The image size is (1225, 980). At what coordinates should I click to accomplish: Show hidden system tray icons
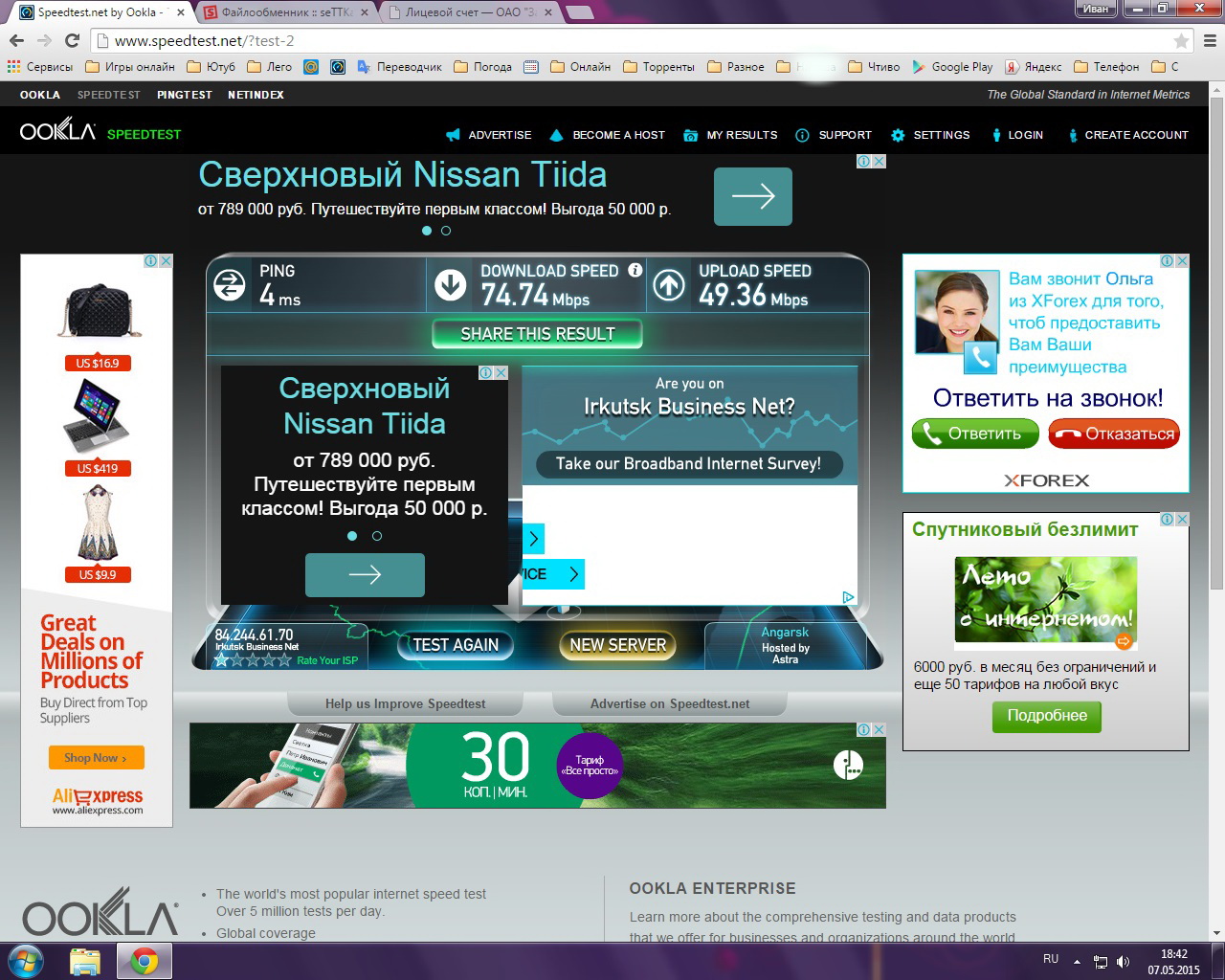tap(1077, 962)
